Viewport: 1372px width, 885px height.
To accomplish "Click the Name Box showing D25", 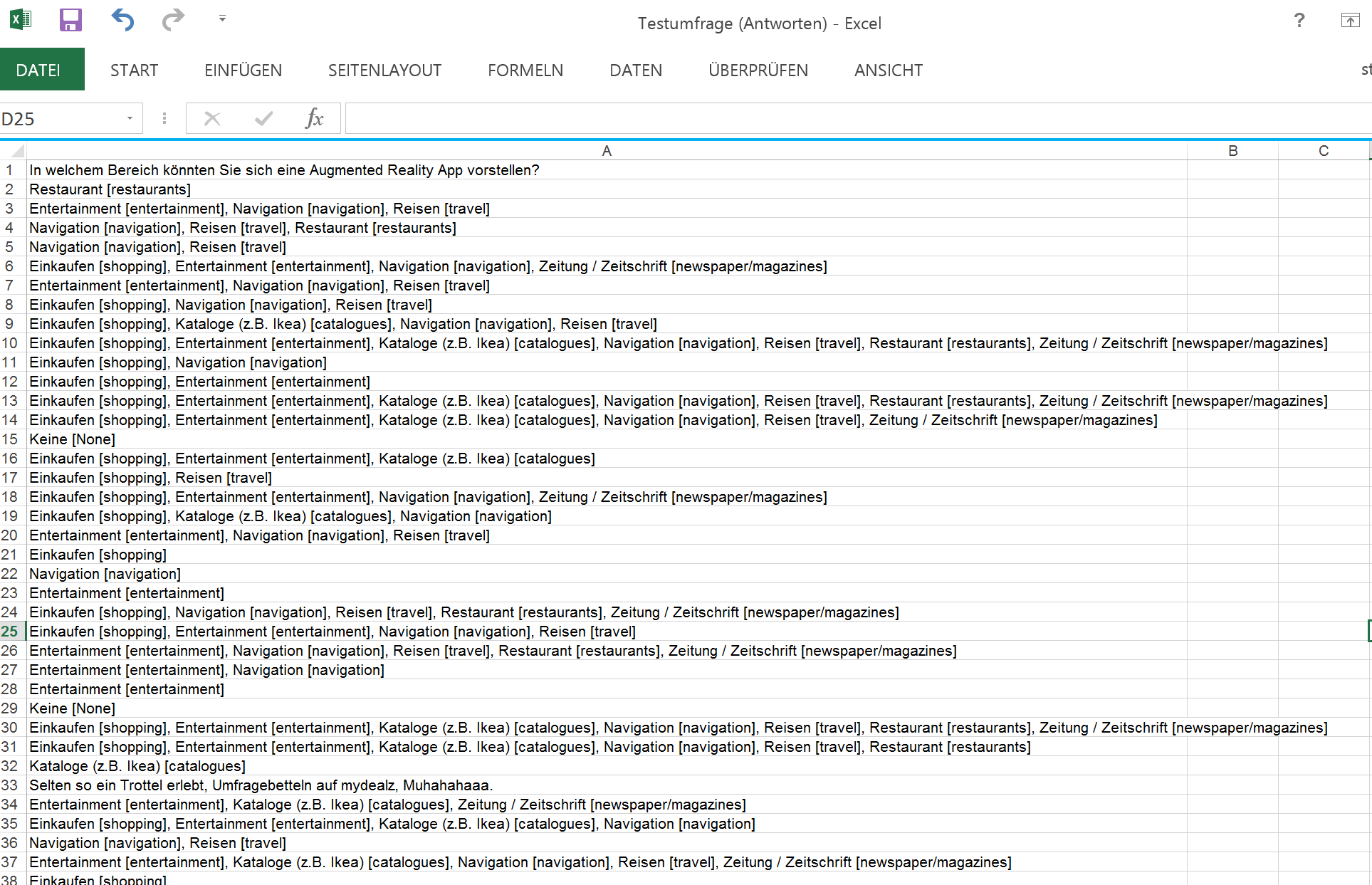I will [61, 119].
